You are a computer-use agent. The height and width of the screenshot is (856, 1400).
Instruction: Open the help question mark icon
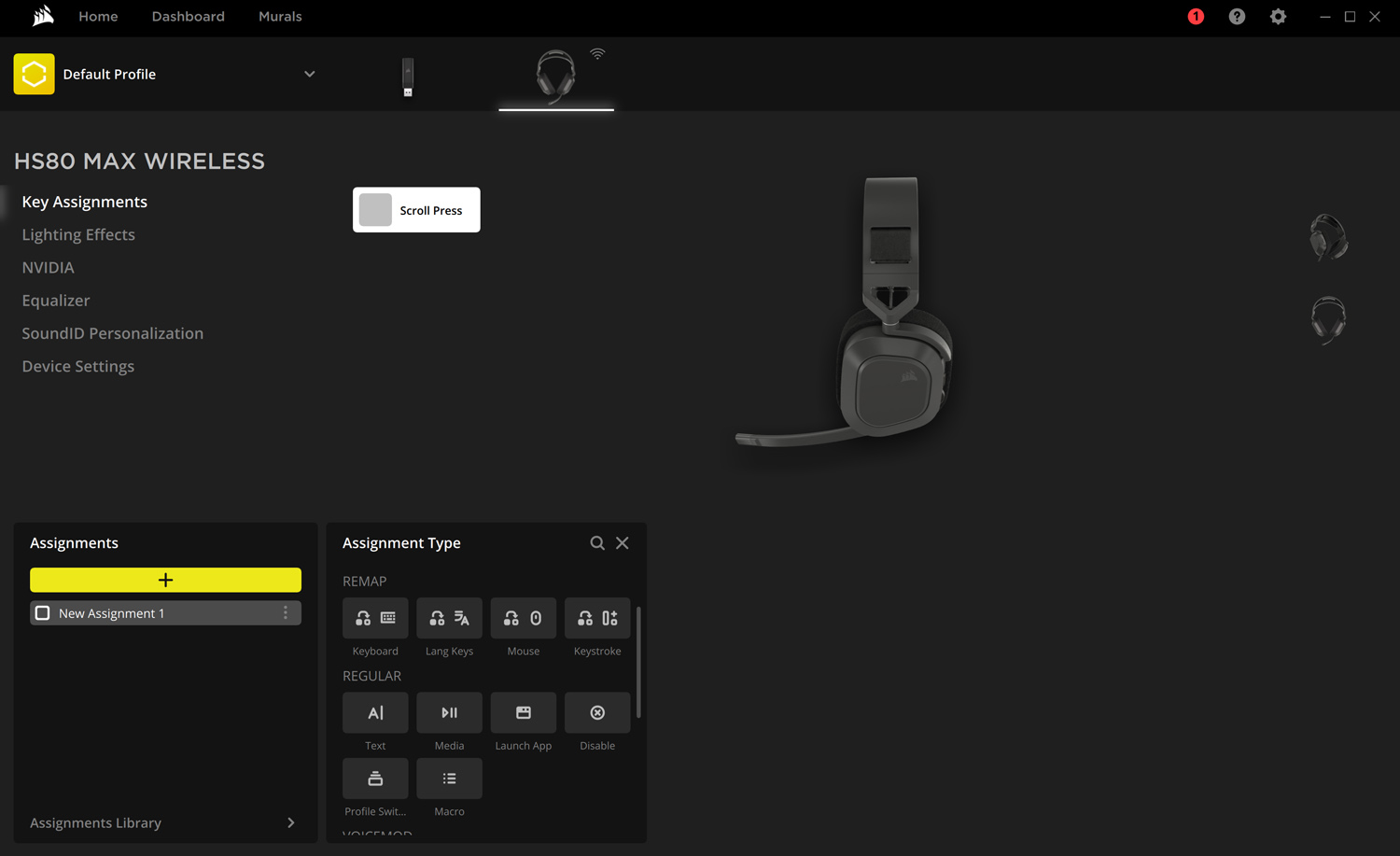(1237, 17)
